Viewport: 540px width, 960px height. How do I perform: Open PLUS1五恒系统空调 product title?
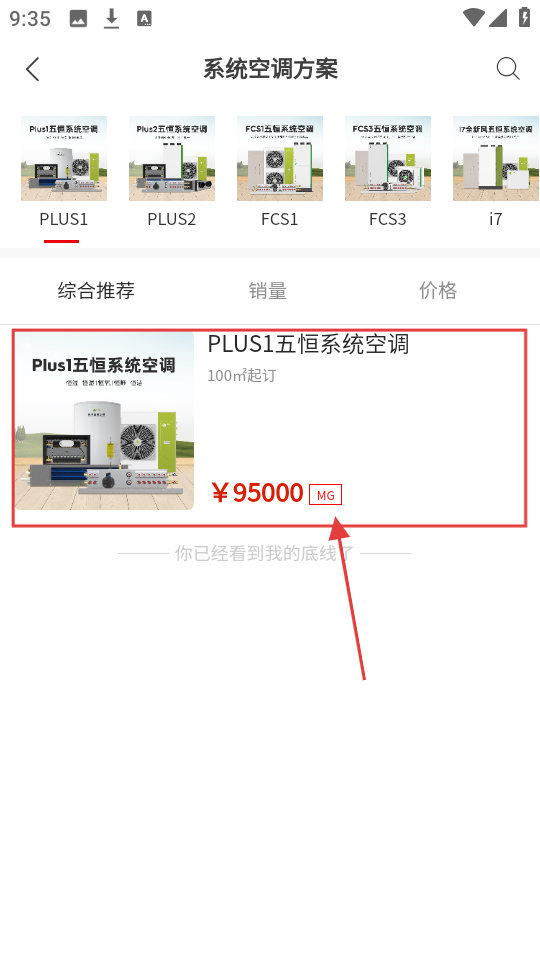308,344
